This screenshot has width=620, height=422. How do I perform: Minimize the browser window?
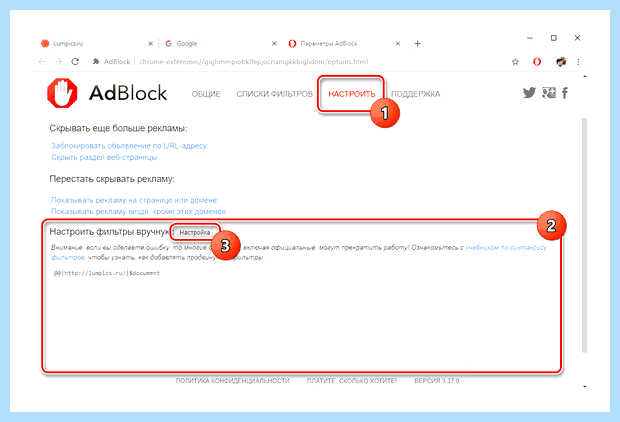[530, 38]
